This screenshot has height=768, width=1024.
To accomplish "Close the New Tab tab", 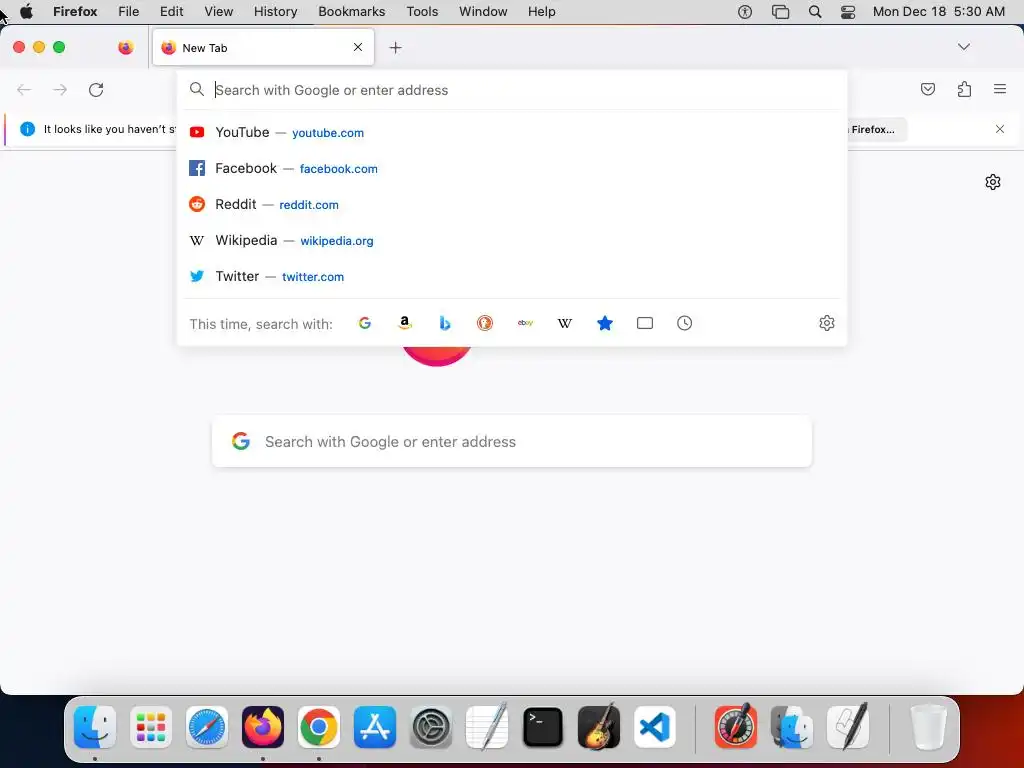I will click(x=358, y=47).
